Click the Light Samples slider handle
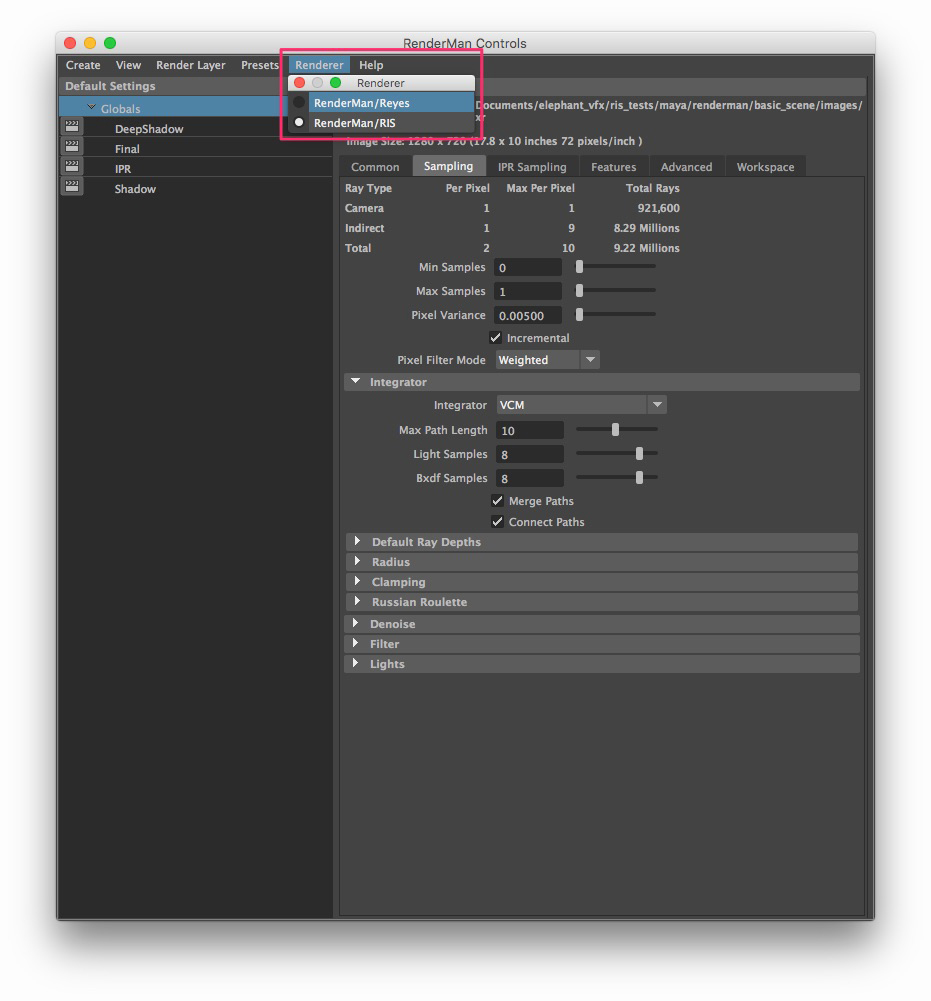Image resolution: width=931 pixels, height=1001 pixels. pos(639,453)
